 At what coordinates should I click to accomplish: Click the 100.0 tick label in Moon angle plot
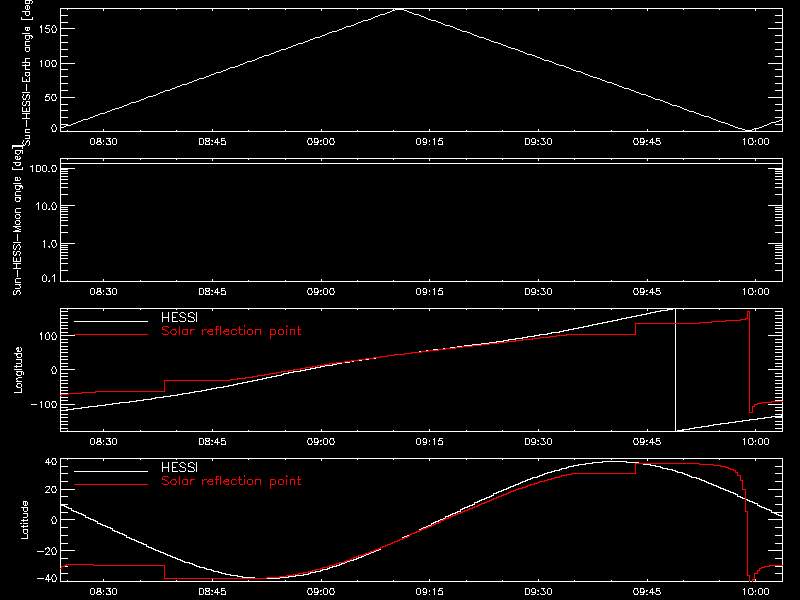pos(43,168)
